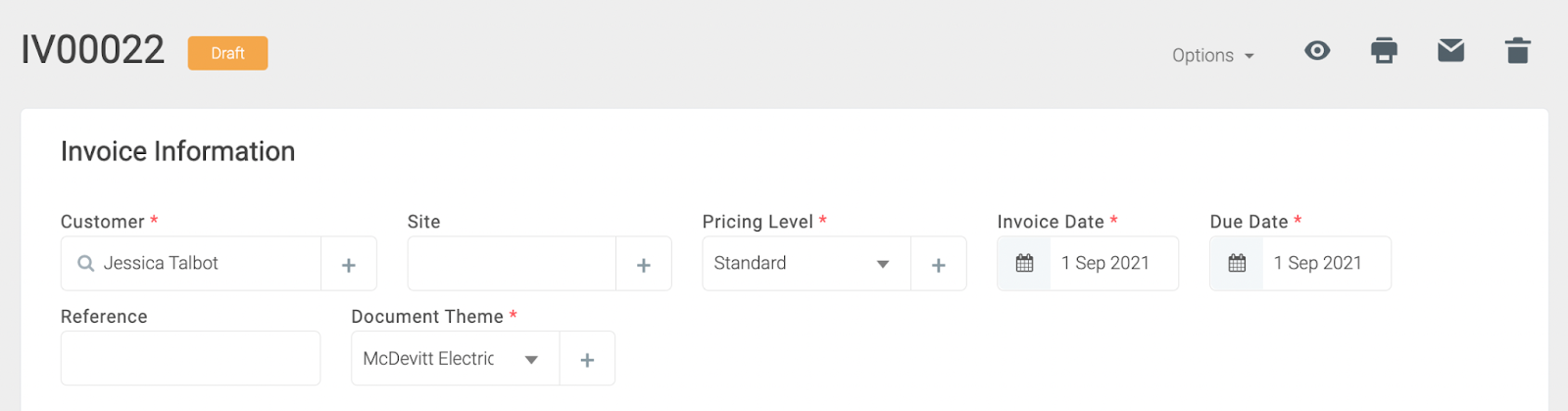Email the invoice via envelope icon
This screenshot has width=1568, height=411.
click(x=1450, y=51)
